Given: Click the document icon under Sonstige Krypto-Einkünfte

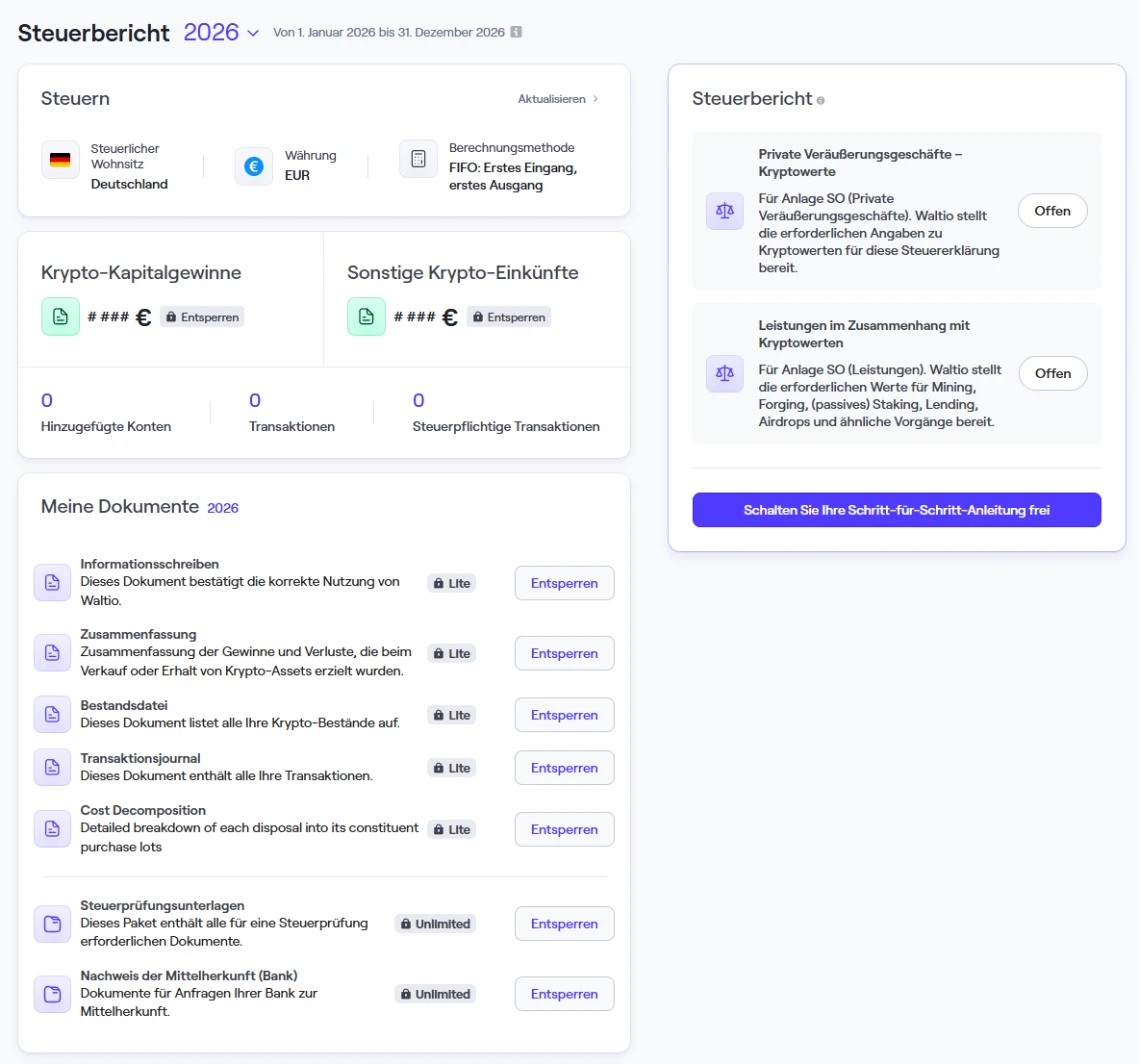Looking at the screenshot, I should (366, 317).
